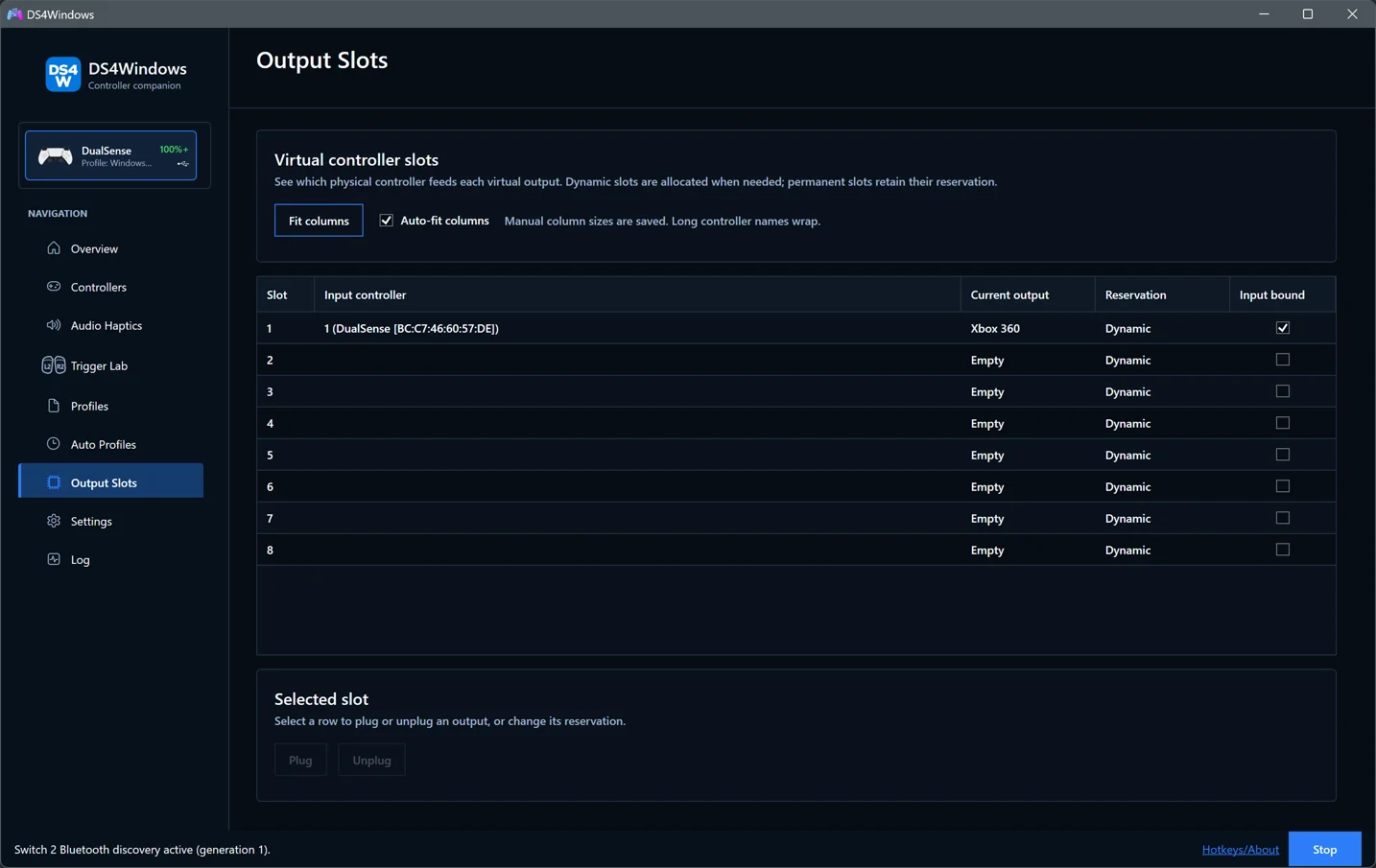
Task: Toggle Input bound checkbox for slot 4
Action: click(x=1283, y=423)
